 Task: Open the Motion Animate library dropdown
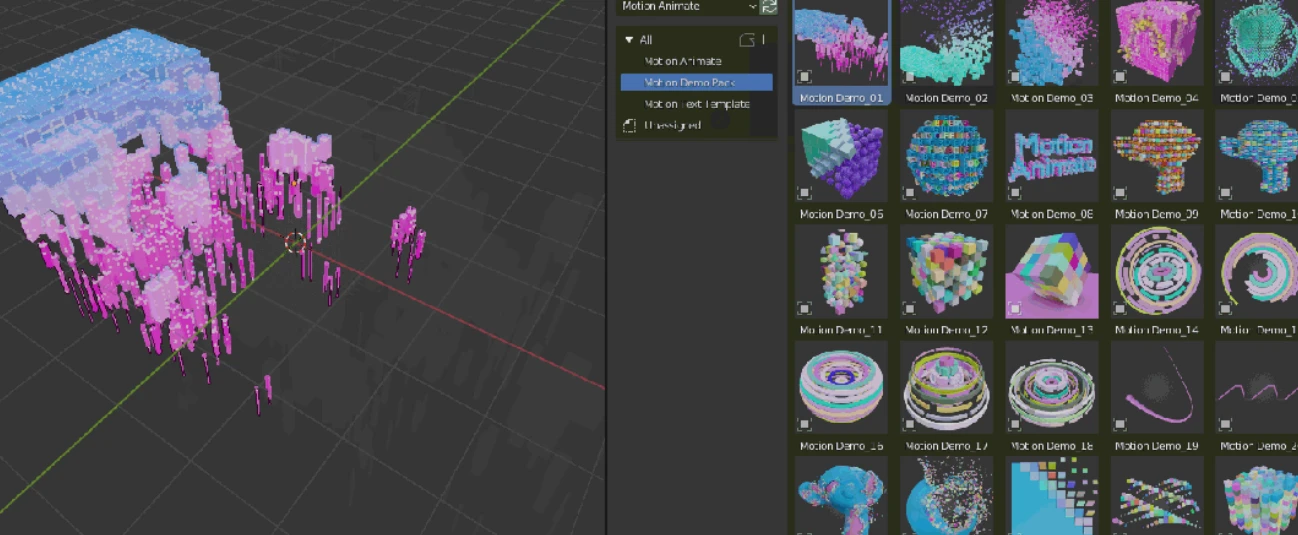click(689, 7)
